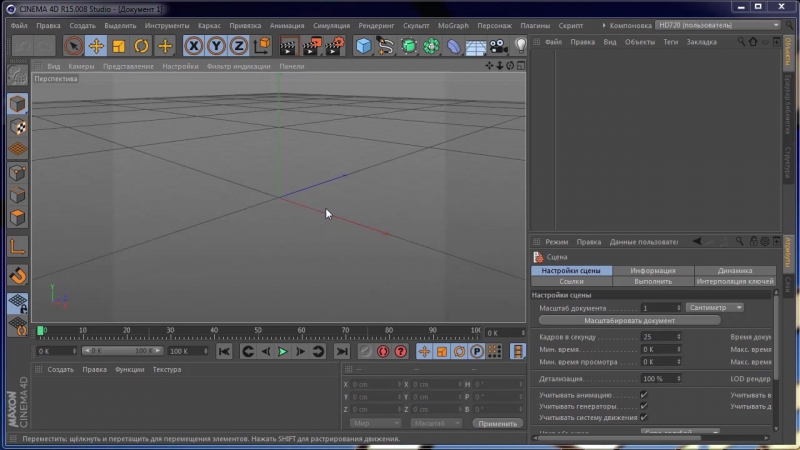800x450 pixels.
Task: Add a Cube primitive object
Action: coord(363,46)
